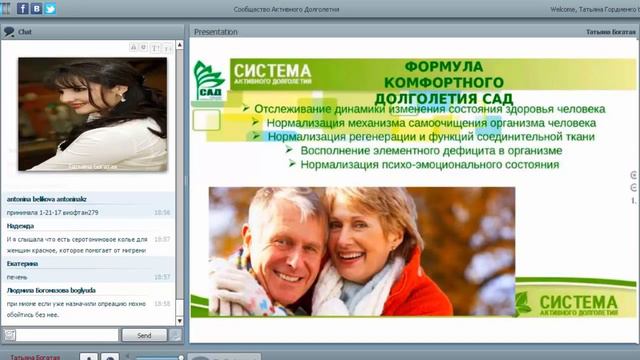
Task: Click the message about серотониновое колье
Action: pyautogui.click(x=77, y=245)
